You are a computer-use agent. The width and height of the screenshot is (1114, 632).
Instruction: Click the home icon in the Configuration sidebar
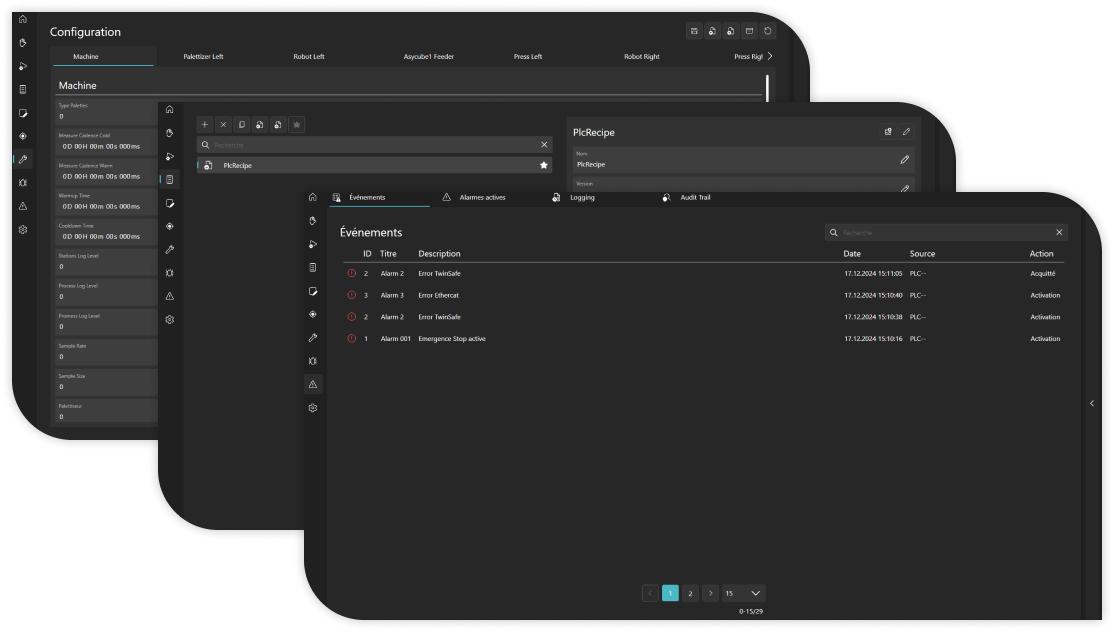pos(23,19)
